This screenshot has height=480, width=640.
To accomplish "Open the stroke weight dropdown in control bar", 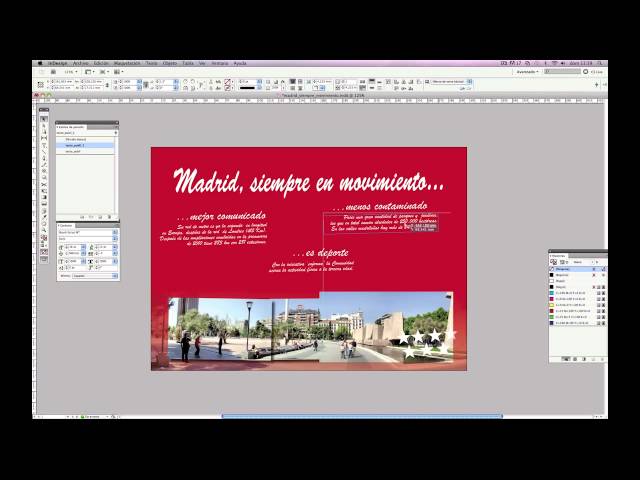I will click(x=259, y=82).
